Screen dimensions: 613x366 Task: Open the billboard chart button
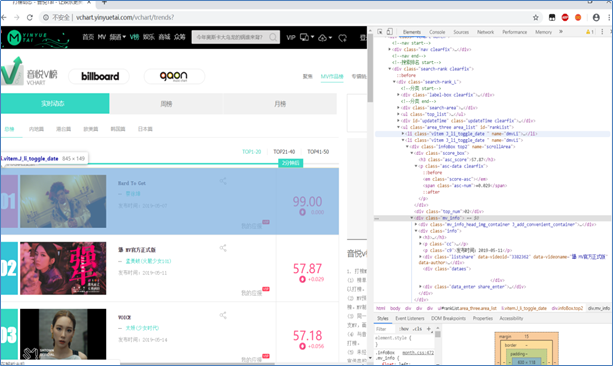click(99, 76)
